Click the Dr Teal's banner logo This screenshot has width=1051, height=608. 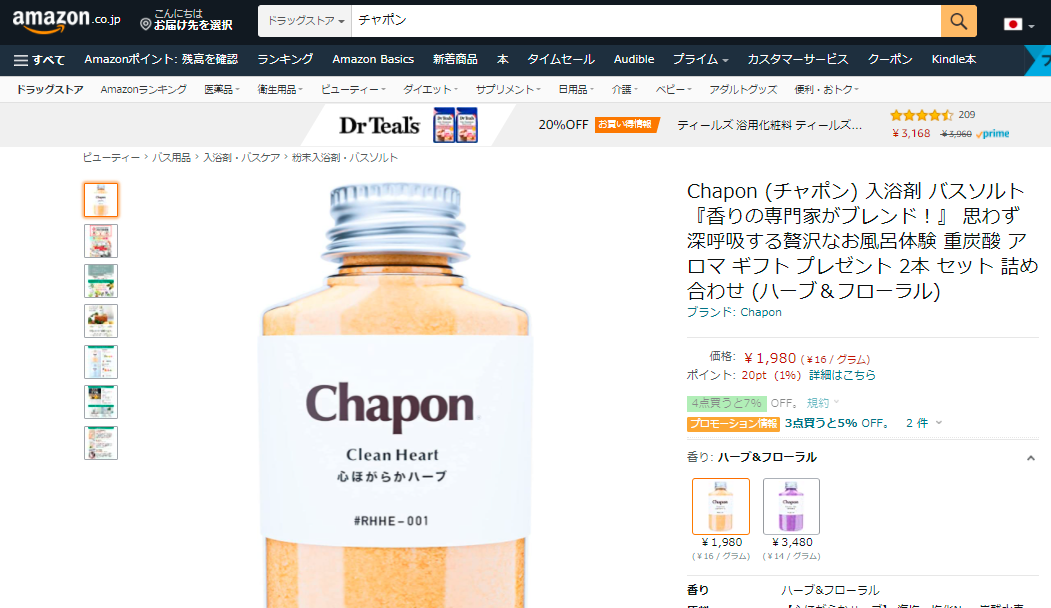pos(379,125)
